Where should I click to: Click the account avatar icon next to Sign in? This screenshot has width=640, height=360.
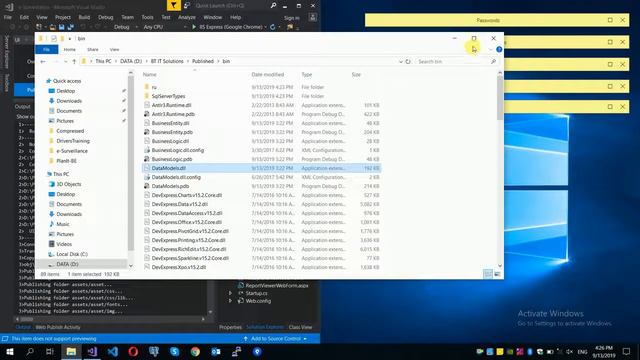coord(313,17)
